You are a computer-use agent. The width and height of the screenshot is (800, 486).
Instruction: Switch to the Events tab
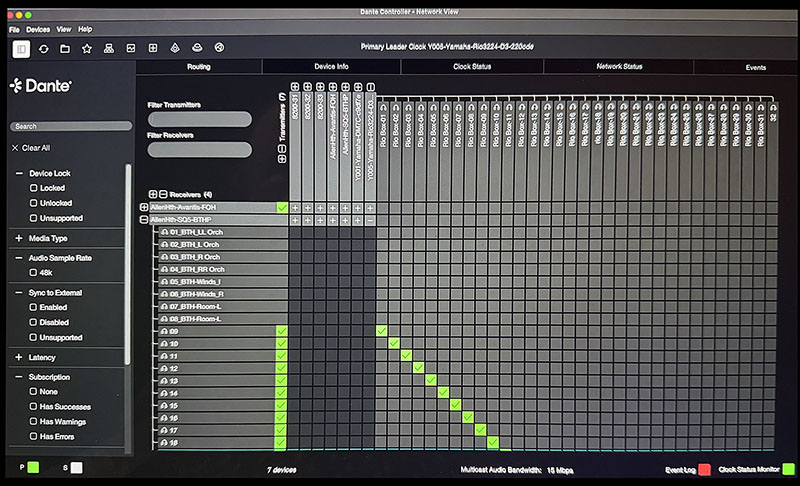click(755, 67)
